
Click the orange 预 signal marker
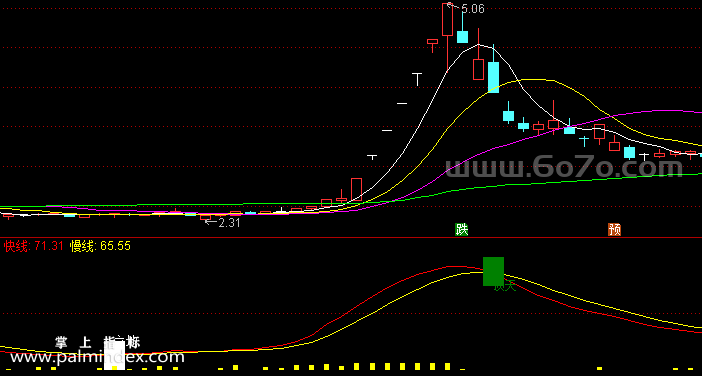coord(615,230)
